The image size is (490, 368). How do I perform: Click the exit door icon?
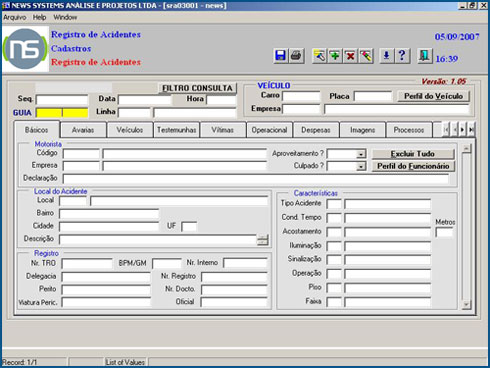coord(424,56)
